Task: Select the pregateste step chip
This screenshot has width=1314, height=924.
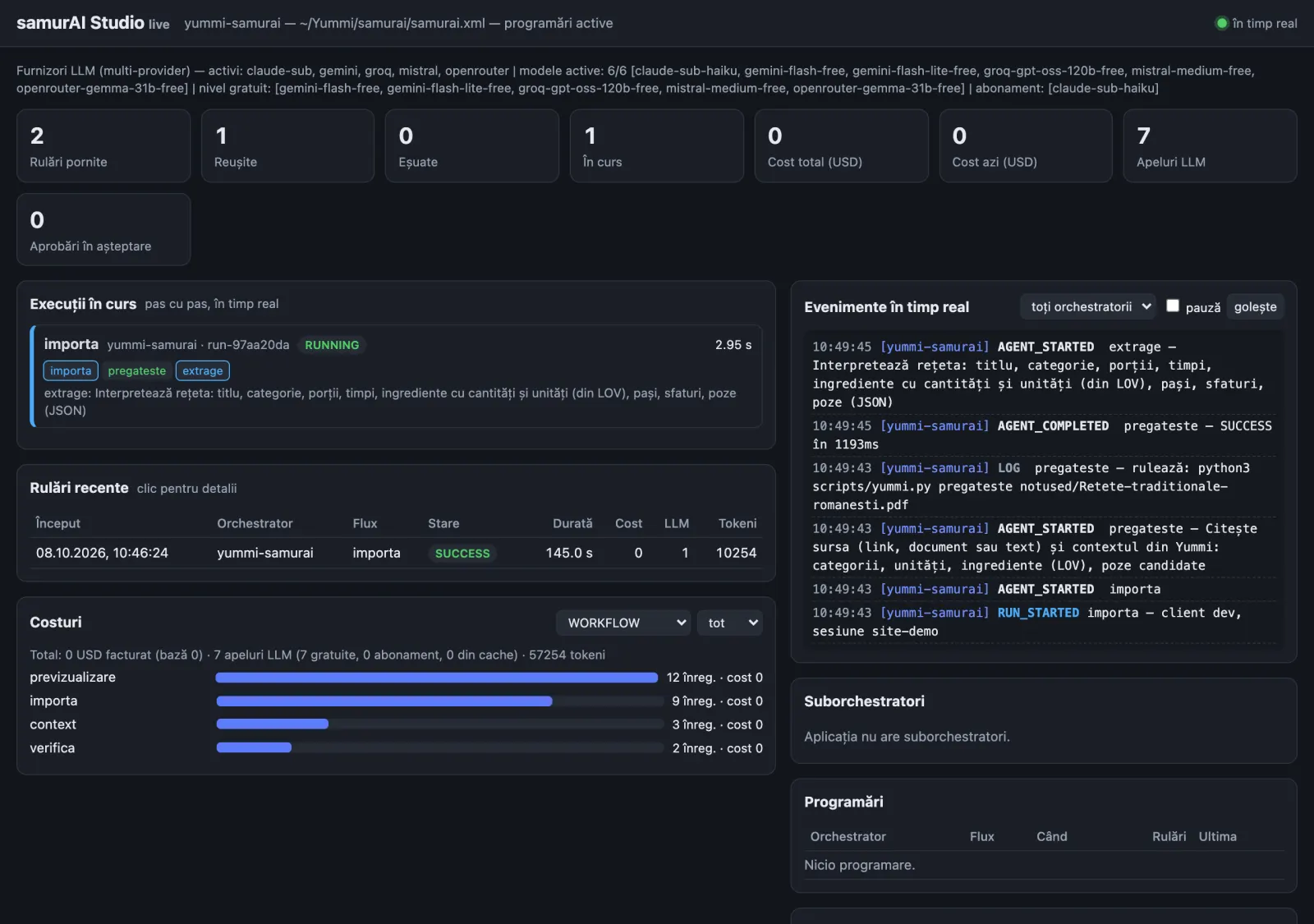Action: point(137,370)
